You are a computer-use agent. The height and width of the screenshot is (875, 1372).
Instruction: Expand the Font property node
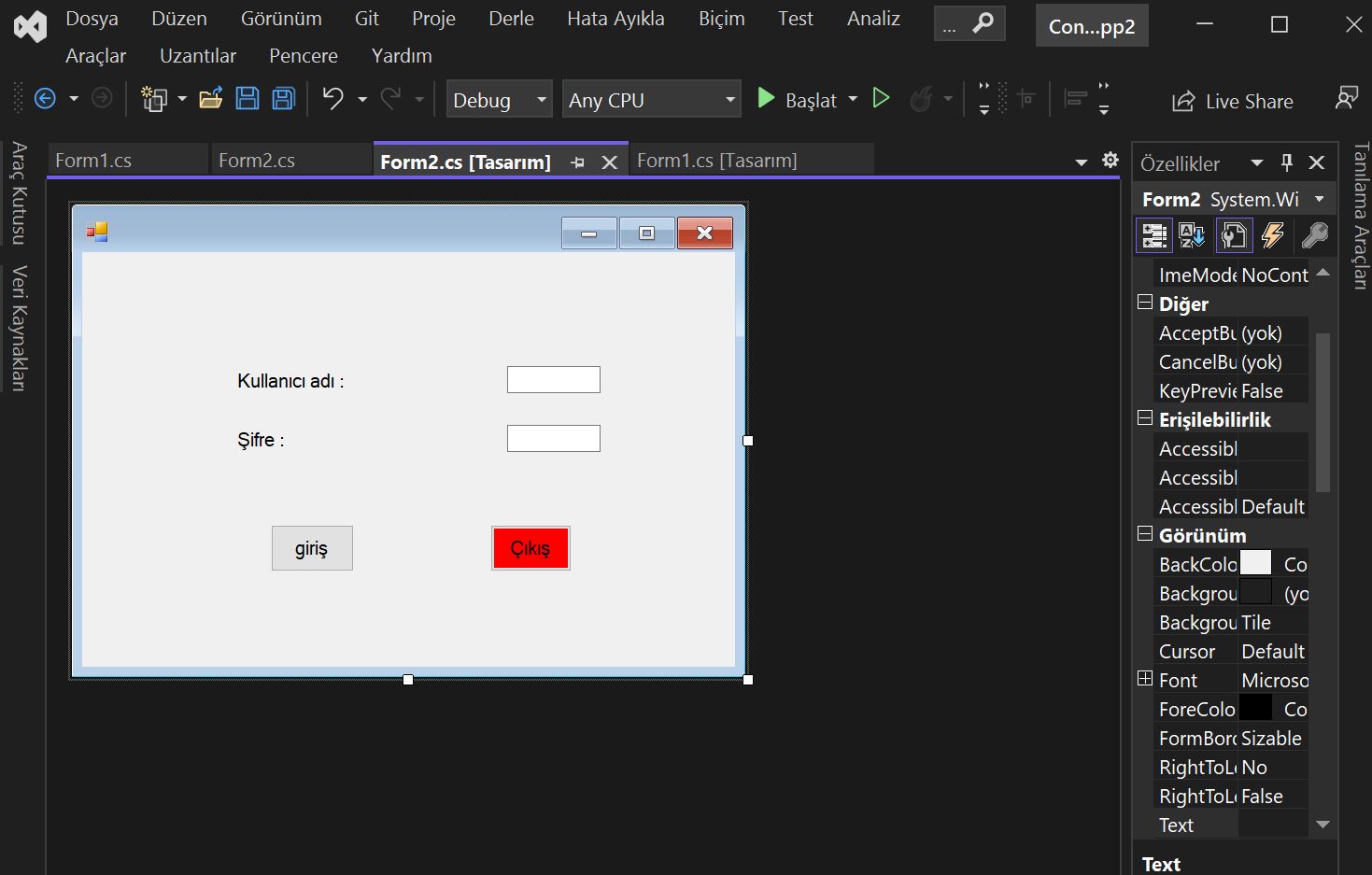(x=1145, y=679)
